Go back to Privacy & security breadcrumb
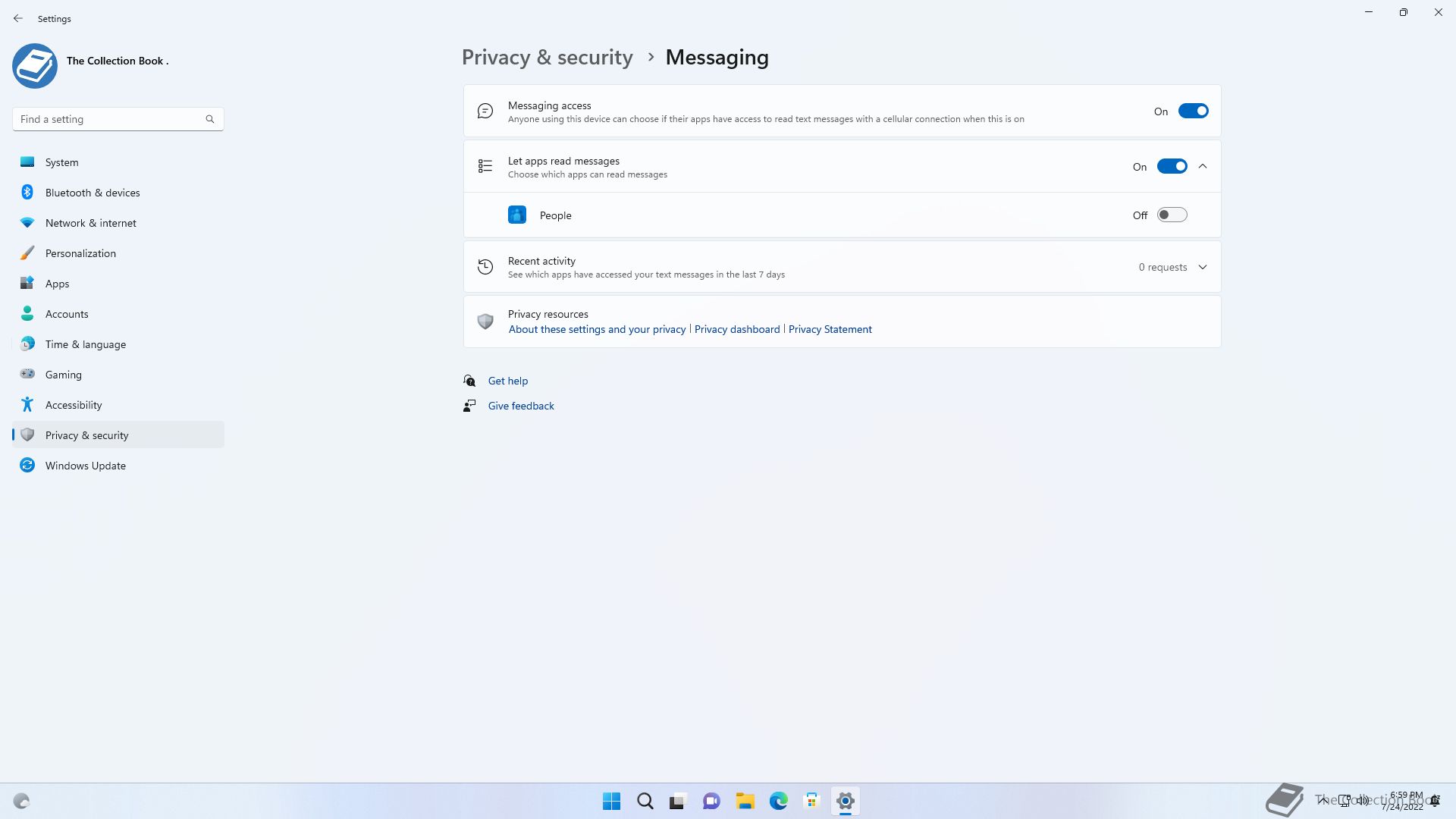 (547, 58)
